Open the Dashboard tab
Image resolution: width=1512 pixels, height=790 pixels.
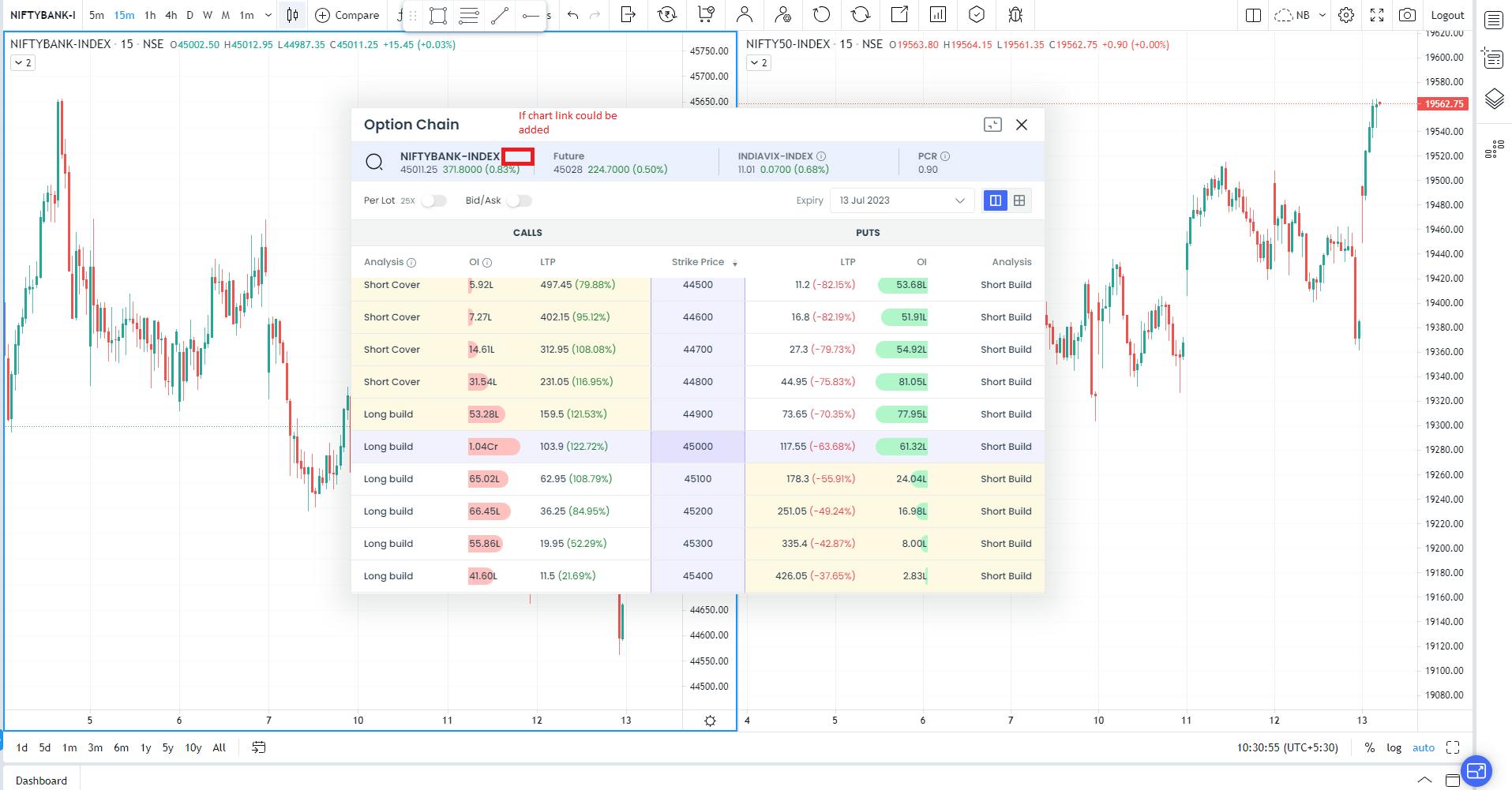[x=41, y=781]
